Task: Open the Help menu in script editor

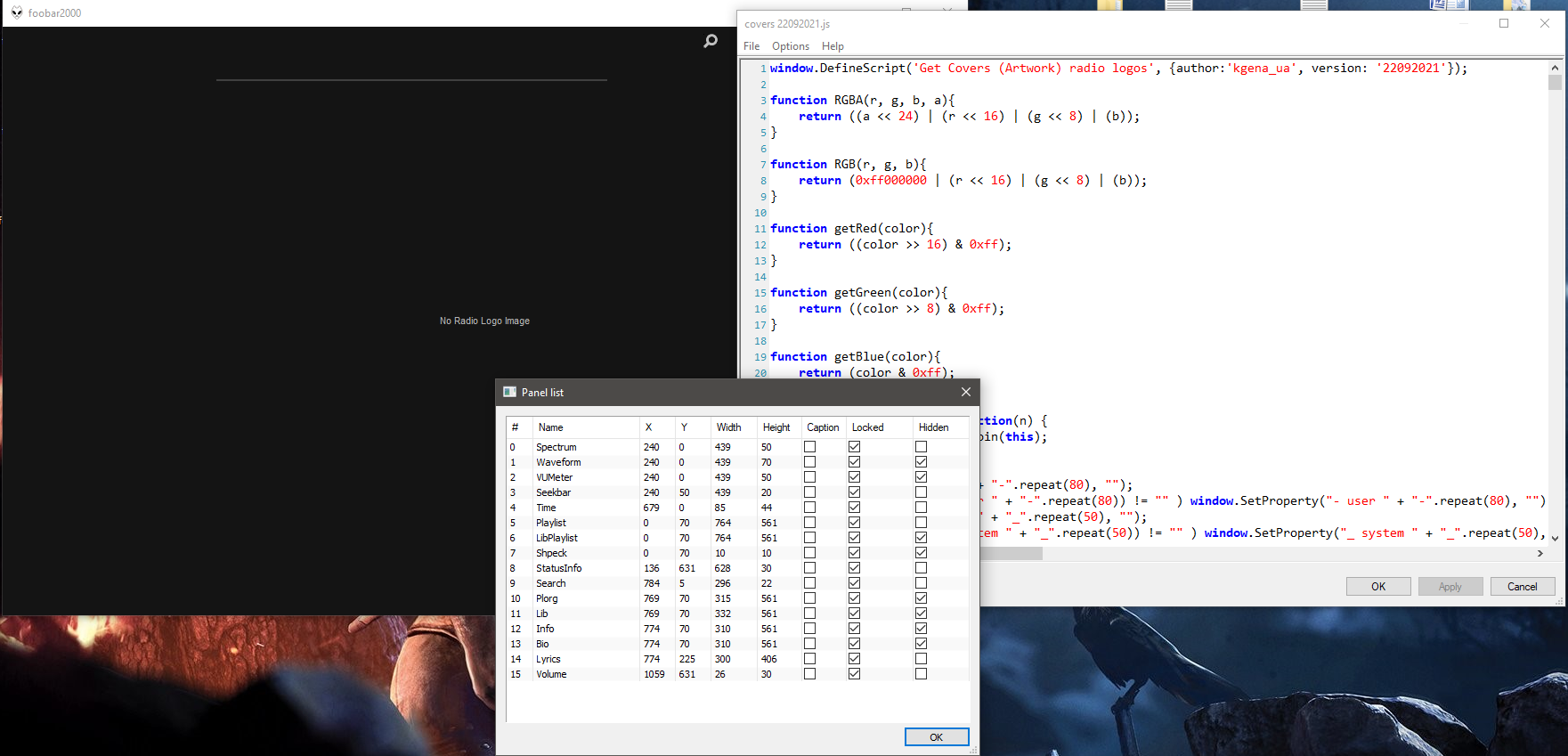Action: tap(833, 46)
